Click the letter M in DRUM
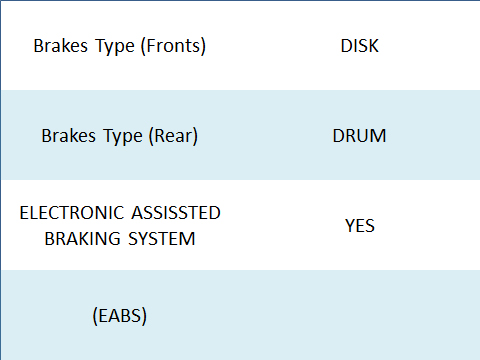The height and width of the screenshot is (360, 480). [378, 136]
